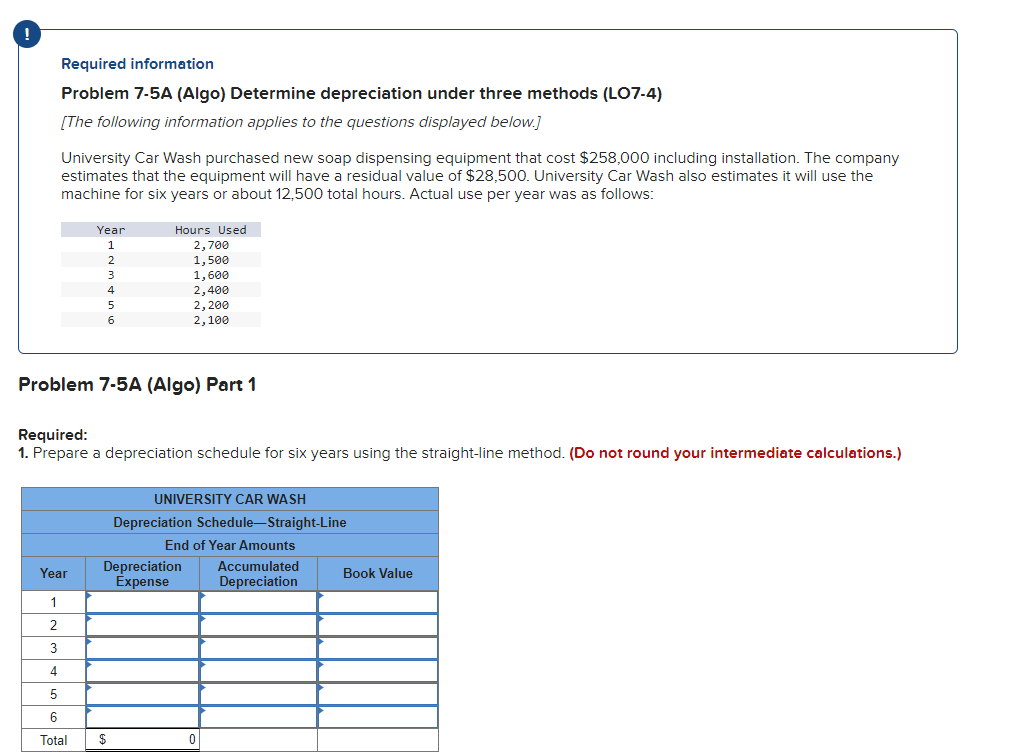This screenshot has height=752, width=1011.
Task: Select Year 1 Depreciation Expense input field
Action: coord(142,601)
